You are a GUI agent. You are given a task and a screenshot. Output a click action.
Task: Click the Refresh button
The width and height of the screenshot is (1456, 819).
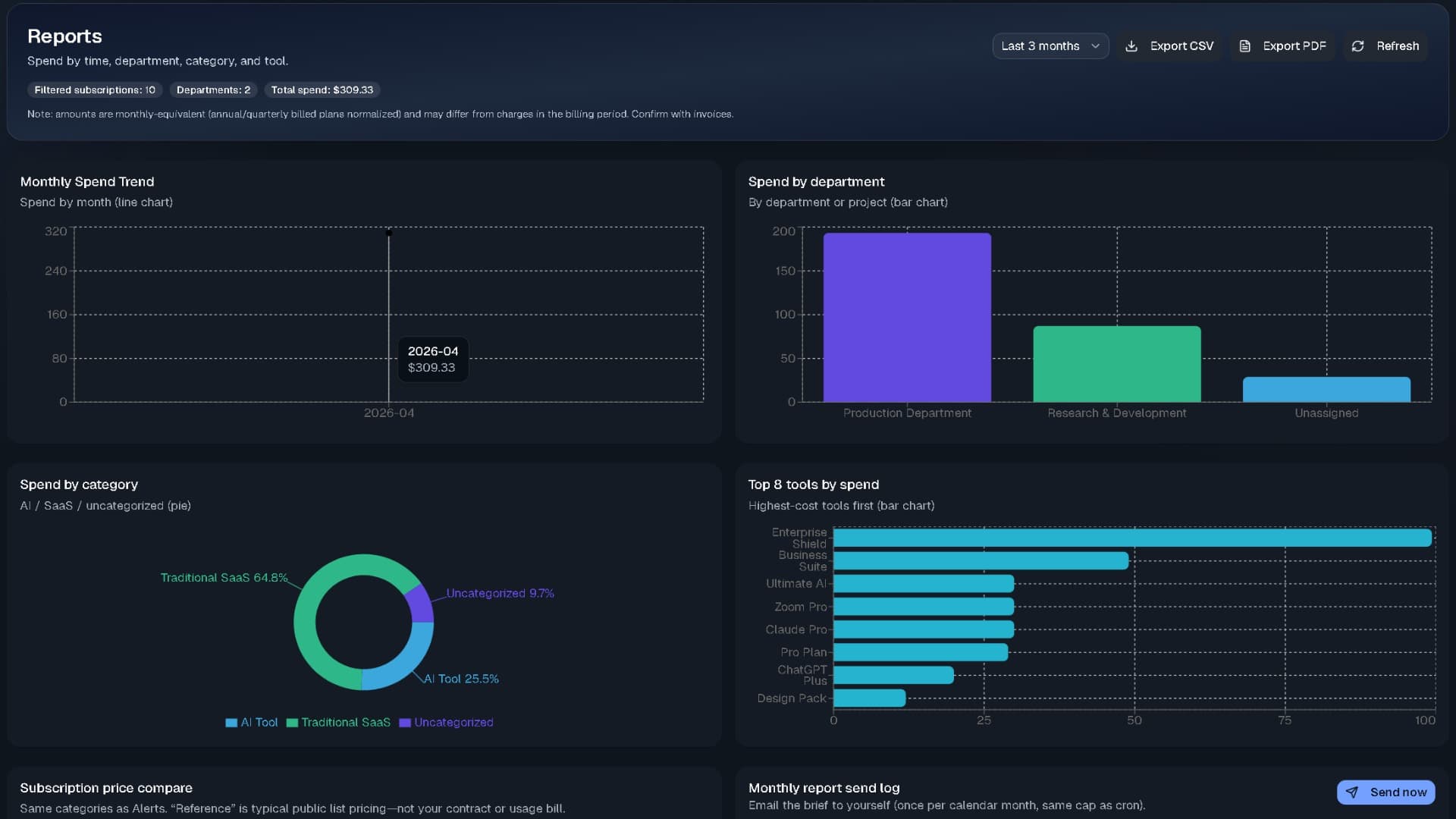point(1385,45)
